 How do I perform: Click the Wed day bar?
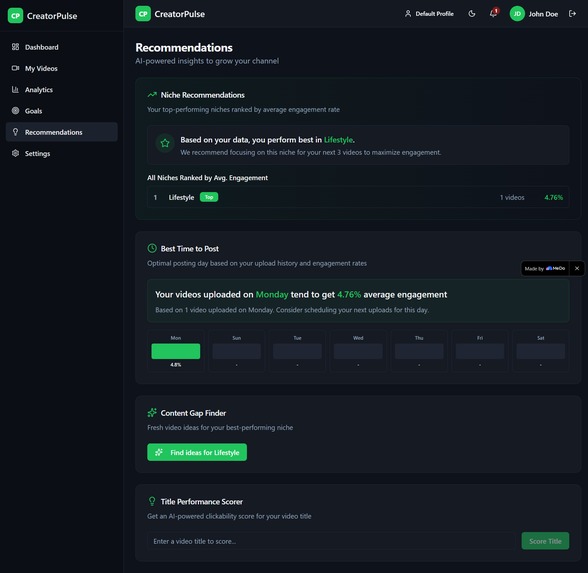tap(358, 351)
